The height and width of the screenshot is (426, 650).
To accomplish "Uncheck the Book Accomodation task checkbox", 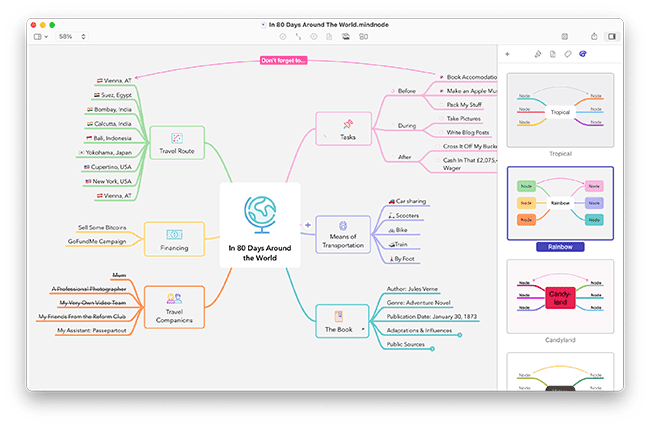I will [x=441, y=77].
